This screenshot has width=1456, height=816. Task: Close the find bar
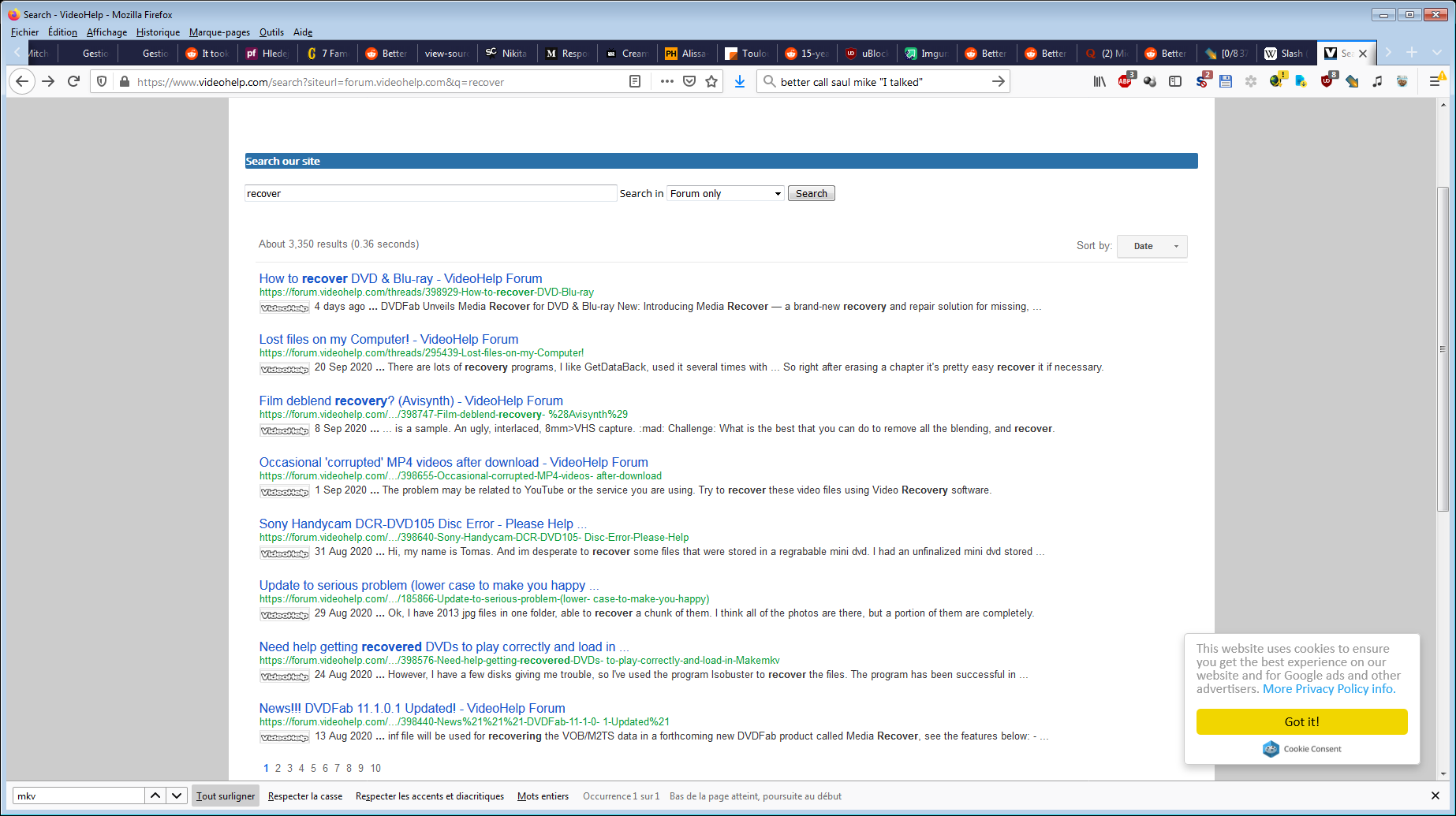pos(1435,796)
